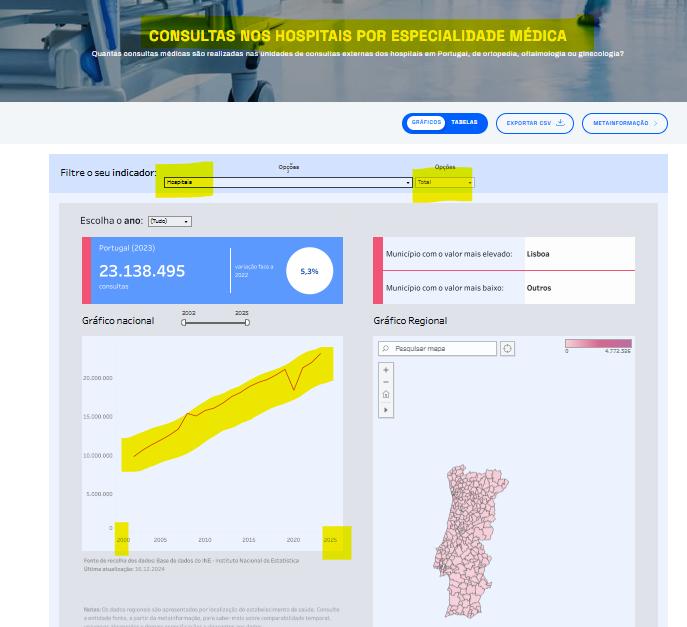Click the page title Consultas nos Hospitais
The height and width of the screenshot is (627, 687).
point(358,35)
